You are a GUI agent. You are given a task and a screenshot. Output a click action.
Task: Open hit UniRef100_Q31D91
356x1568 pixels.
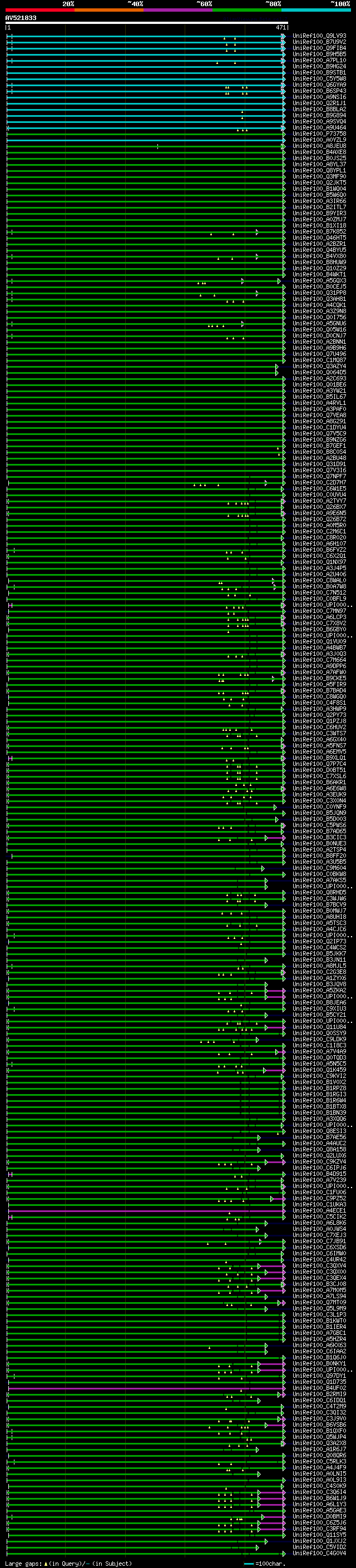click(319, 464)
